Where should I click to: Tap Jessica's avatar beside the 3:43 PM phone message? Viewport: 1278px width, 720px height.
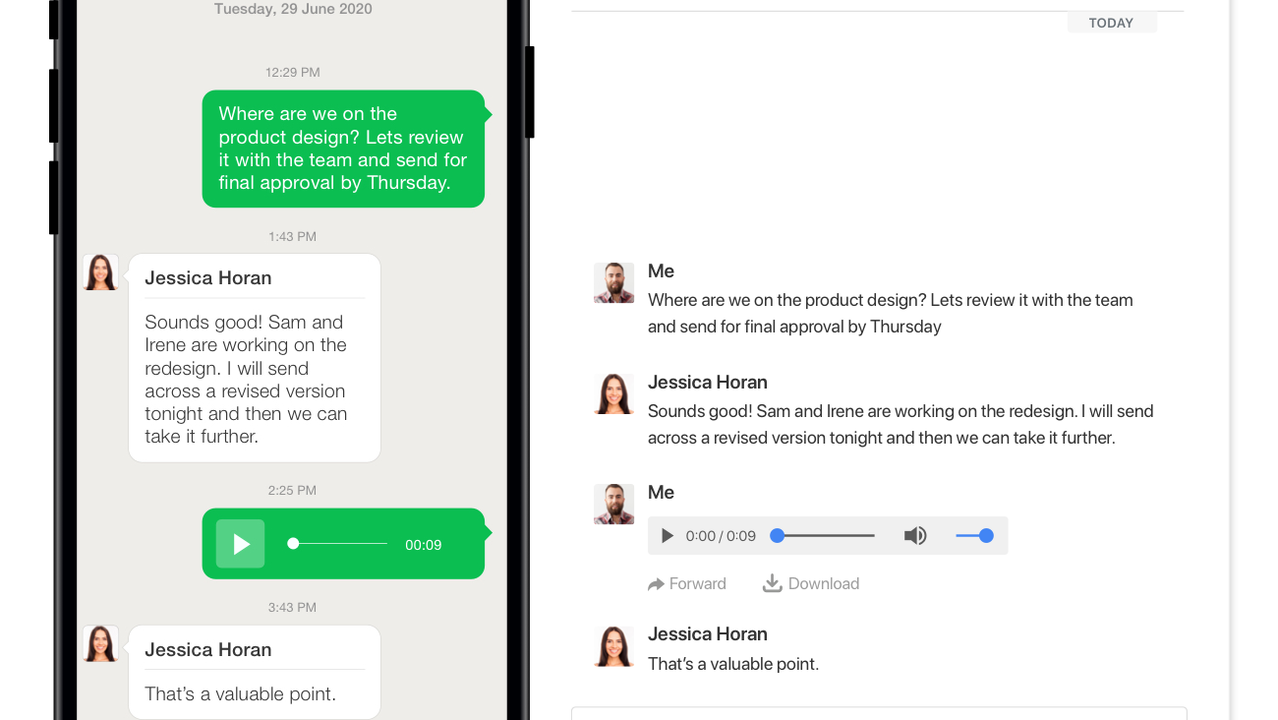coord(100,644)
